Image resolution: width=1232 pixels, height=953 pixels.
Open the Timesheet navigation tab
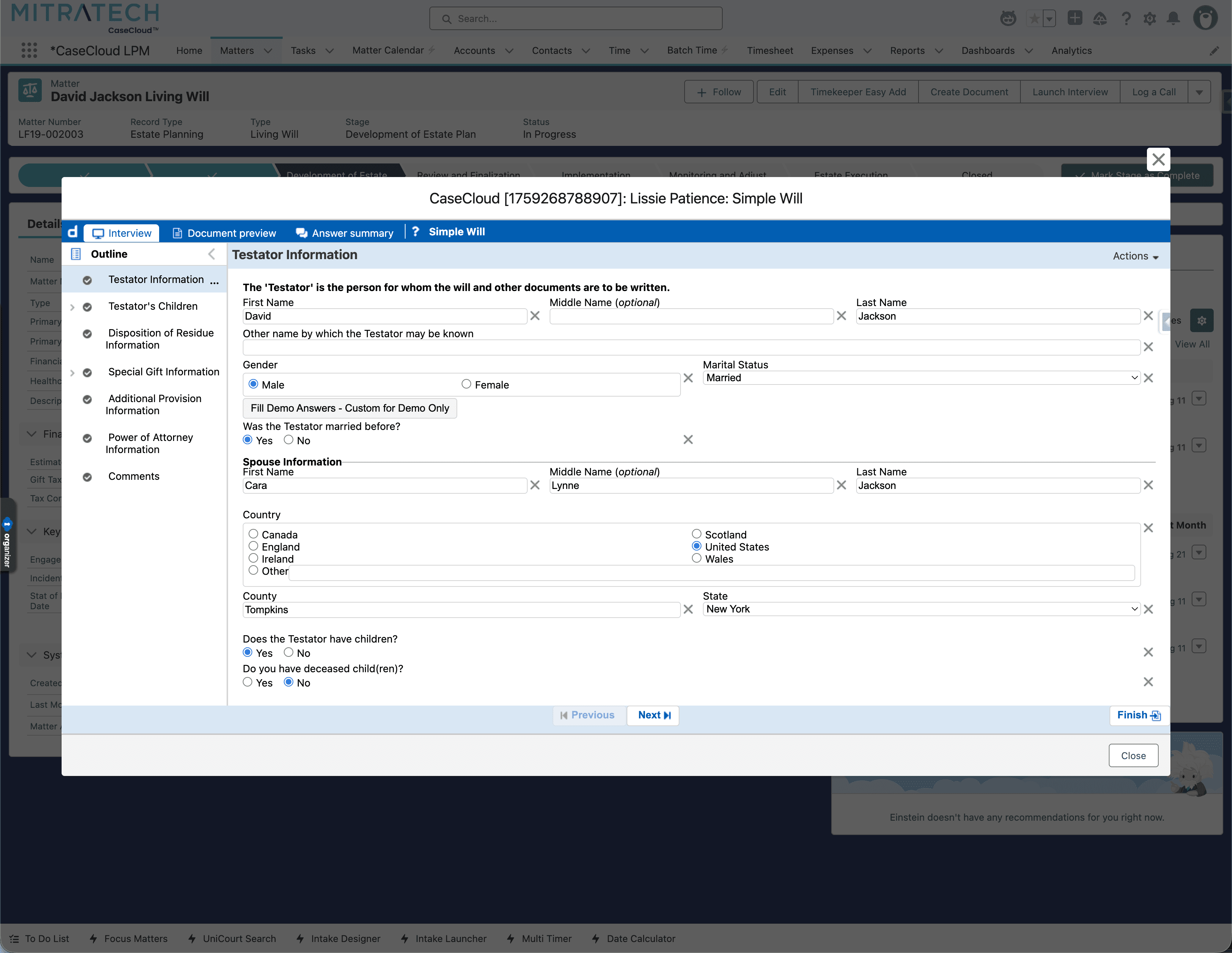pos(770,51)
